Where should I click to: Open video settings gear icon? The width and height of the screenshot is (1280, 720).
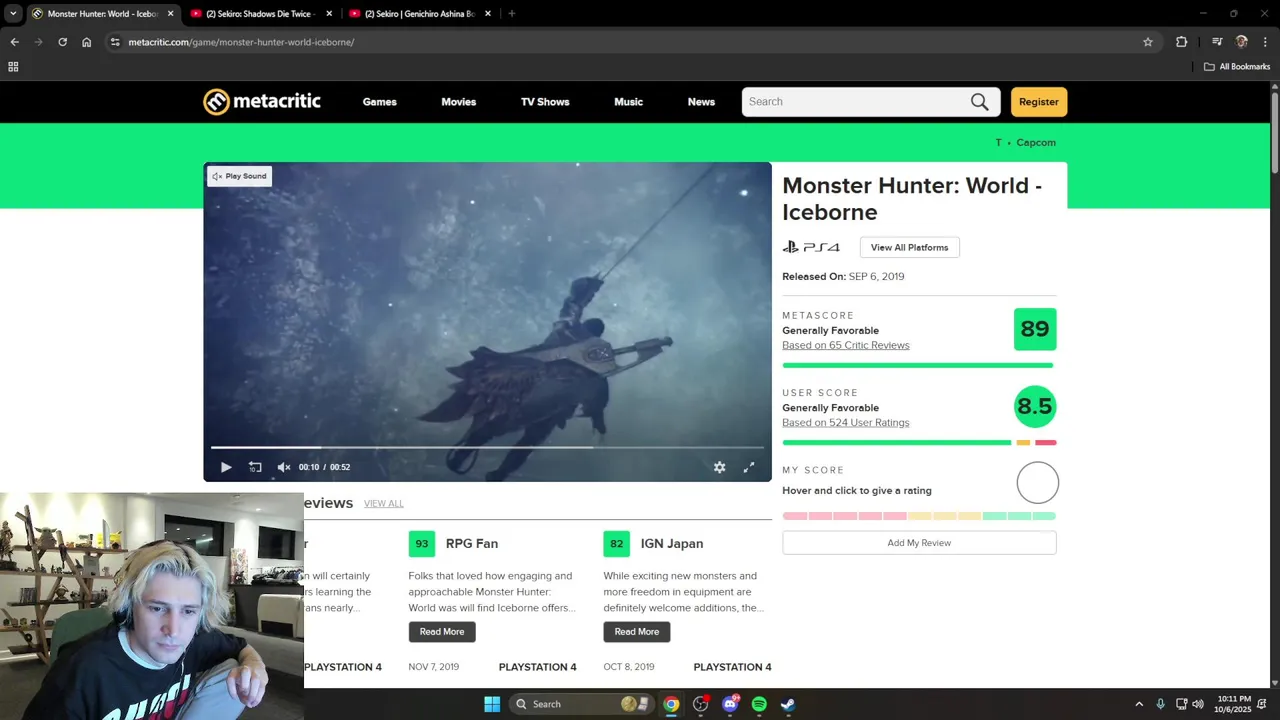pos(719,467)
